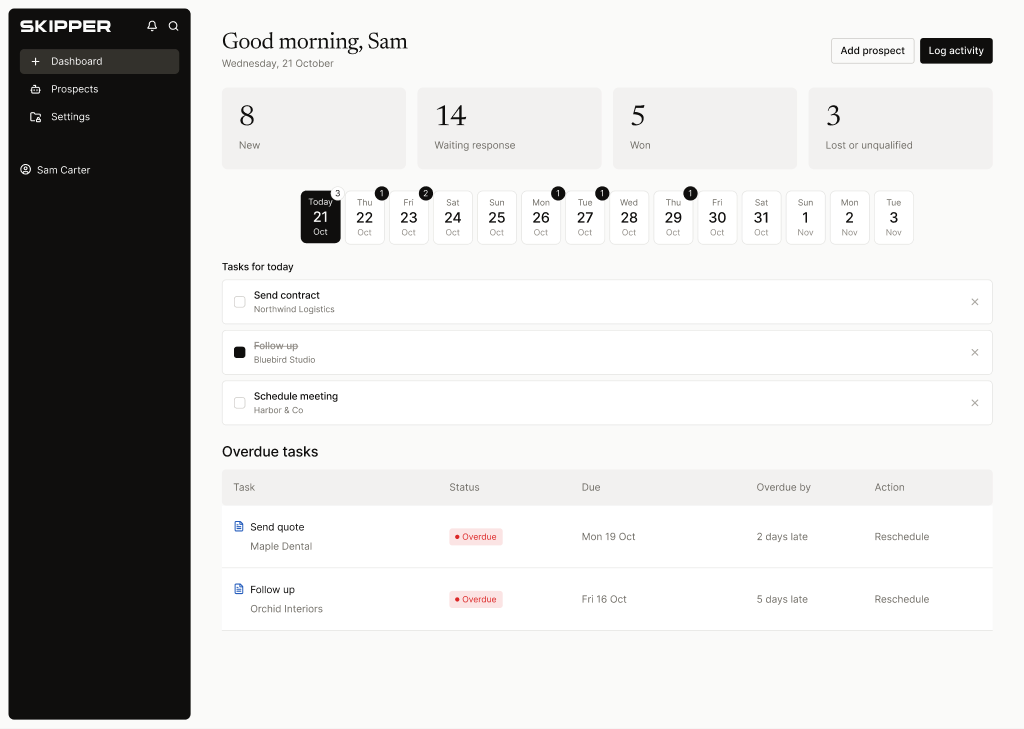
Task: Reschedule the Maple Dental Send quote task
Action: pos(901,536)
